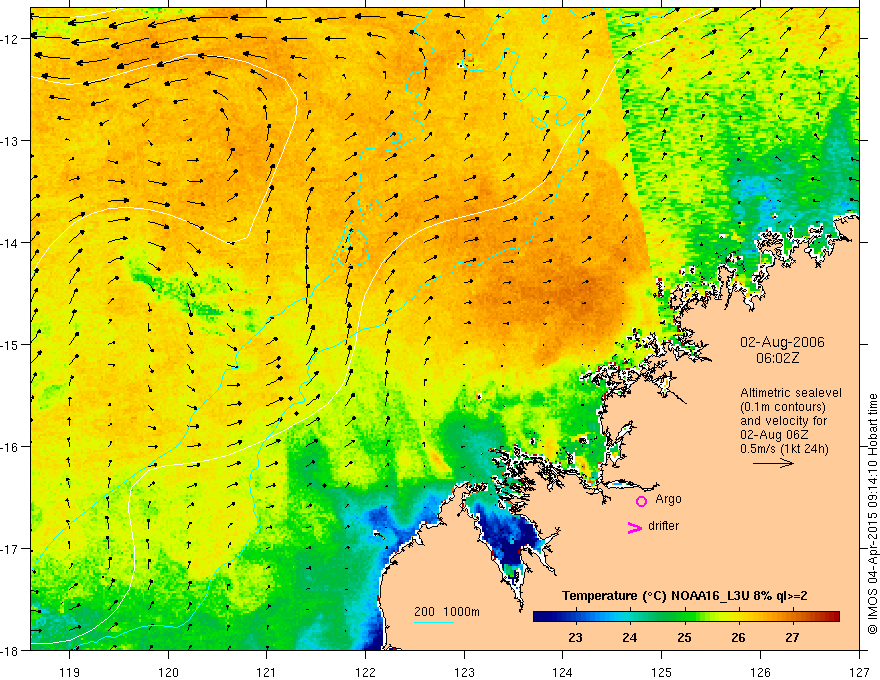The image size is (880, 680).
Task: Click the latitude axis label -15
Action: pyautogui.click(x=11, y=345)
